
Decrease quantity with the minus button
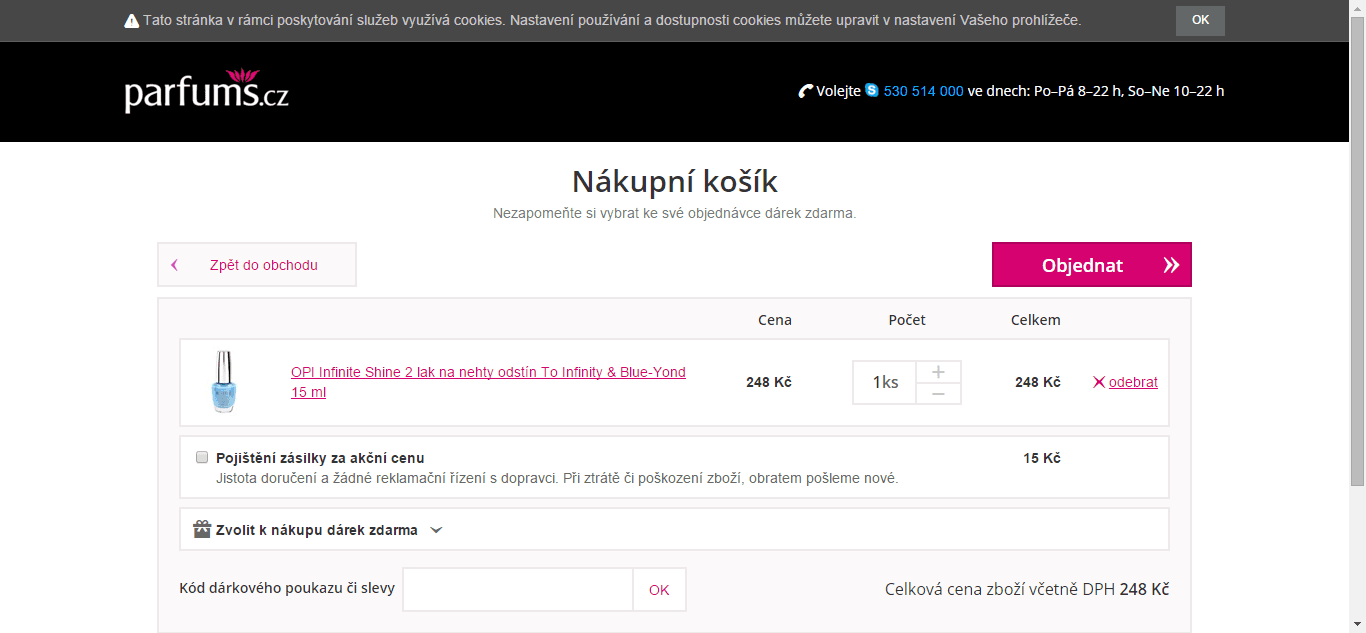[x=938, y=394]
